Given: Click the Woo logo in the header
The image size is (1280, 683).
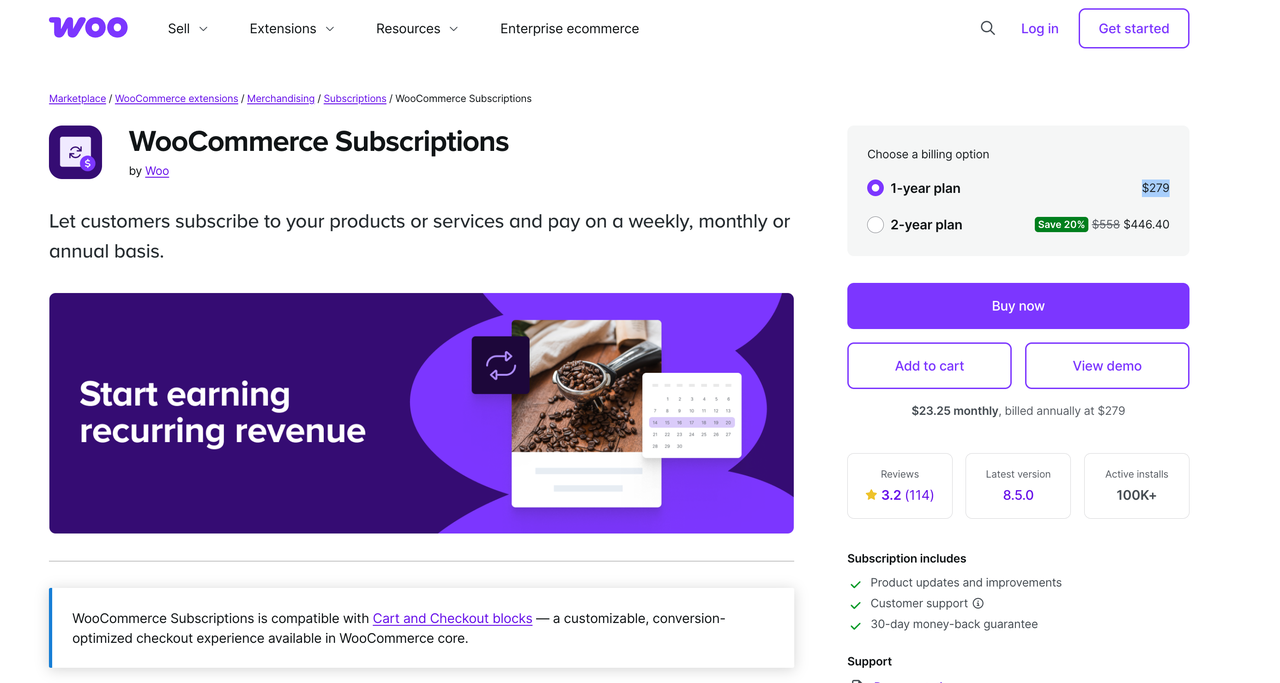Looking at the screenshot, I should [x=88, y=28].
